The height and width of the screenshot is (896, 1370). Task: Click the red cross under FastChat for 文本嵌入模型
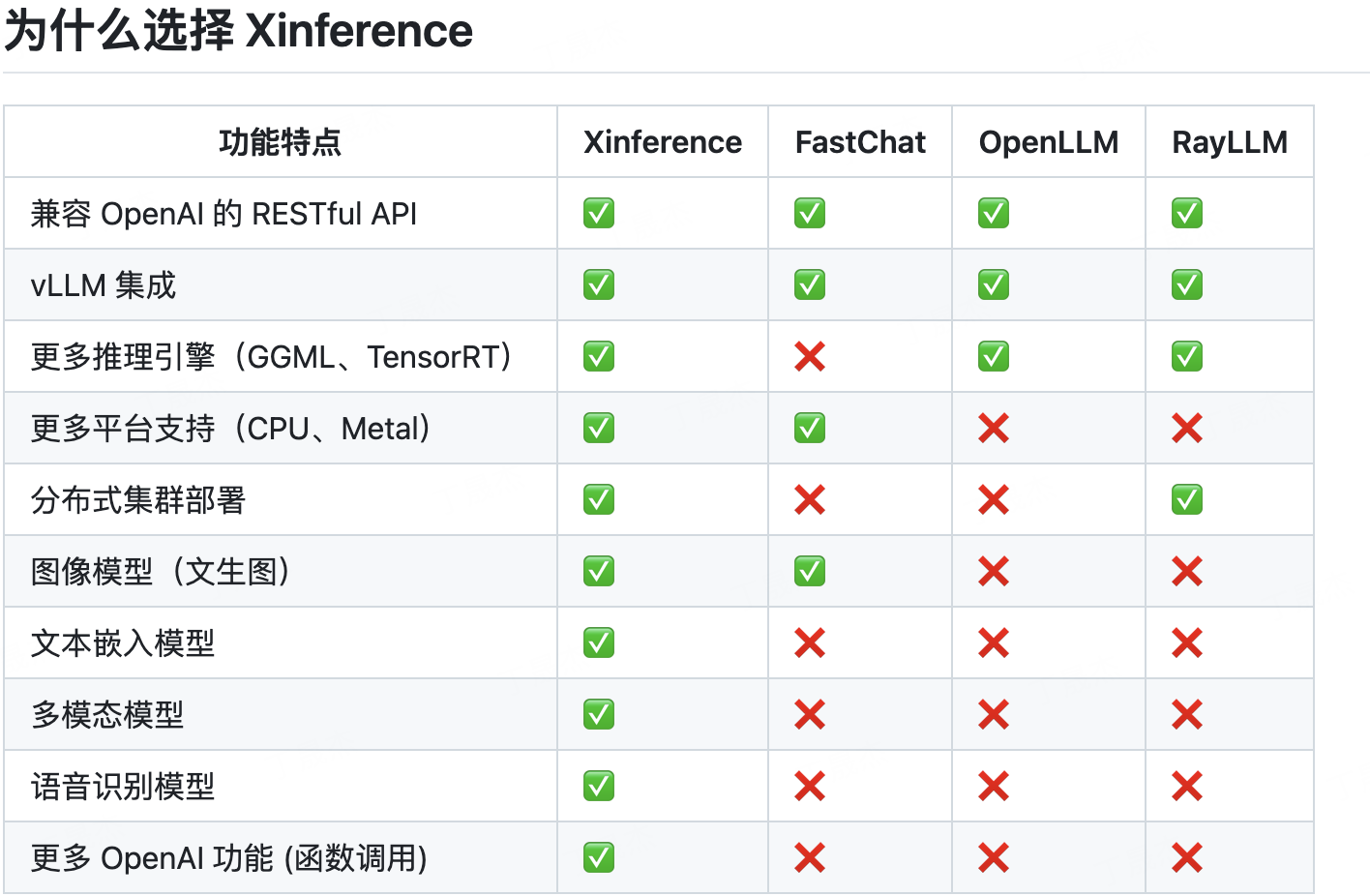(x=809, y=642)
